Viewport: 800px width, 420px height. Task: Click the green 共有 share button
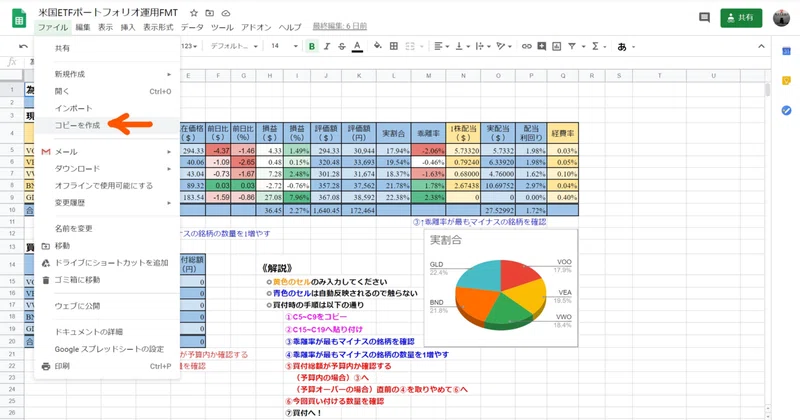pyautogui.click(x=741, y=17)
